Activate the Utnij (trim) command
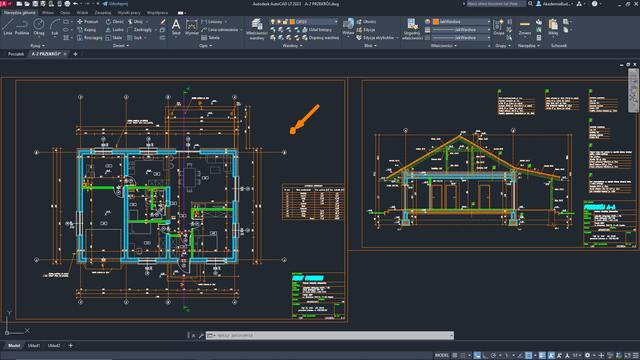Screen dimensions: 640x360 click(x=135, y=22)
